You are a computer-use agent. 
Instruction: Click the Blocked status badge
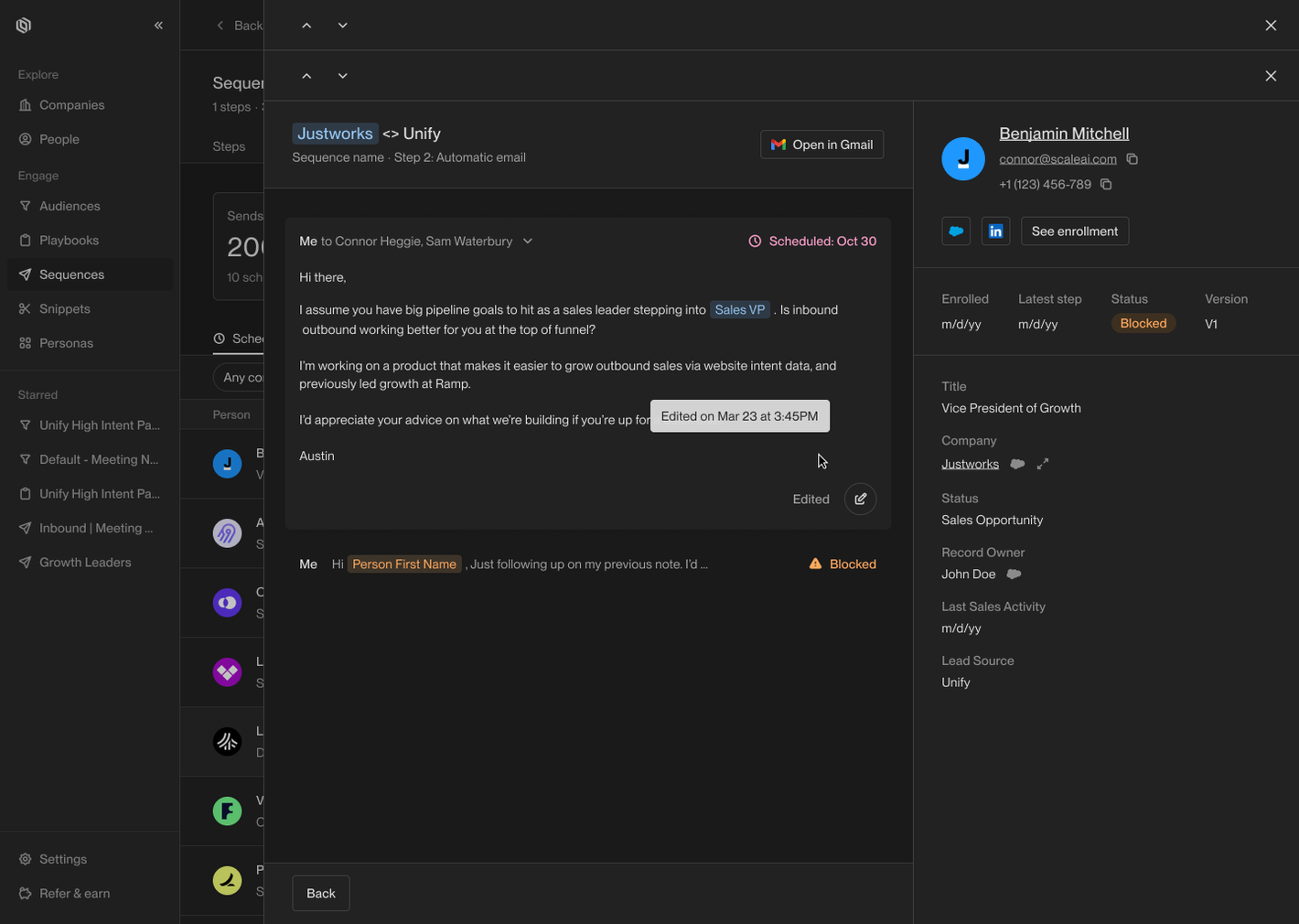1143,324
